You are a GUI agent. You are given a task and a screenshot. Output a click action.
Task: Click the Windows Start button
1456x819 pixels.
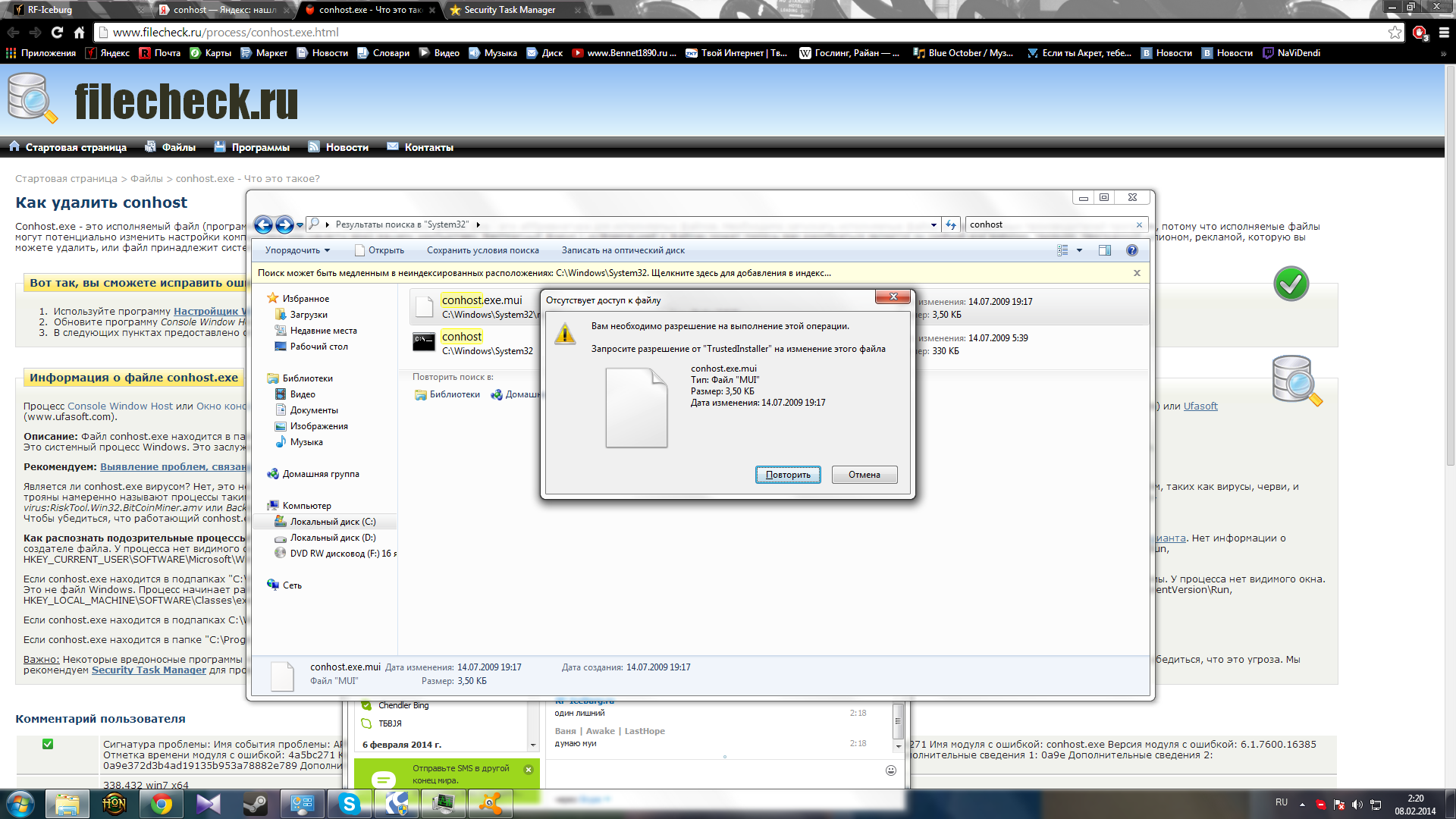[20, 804]
